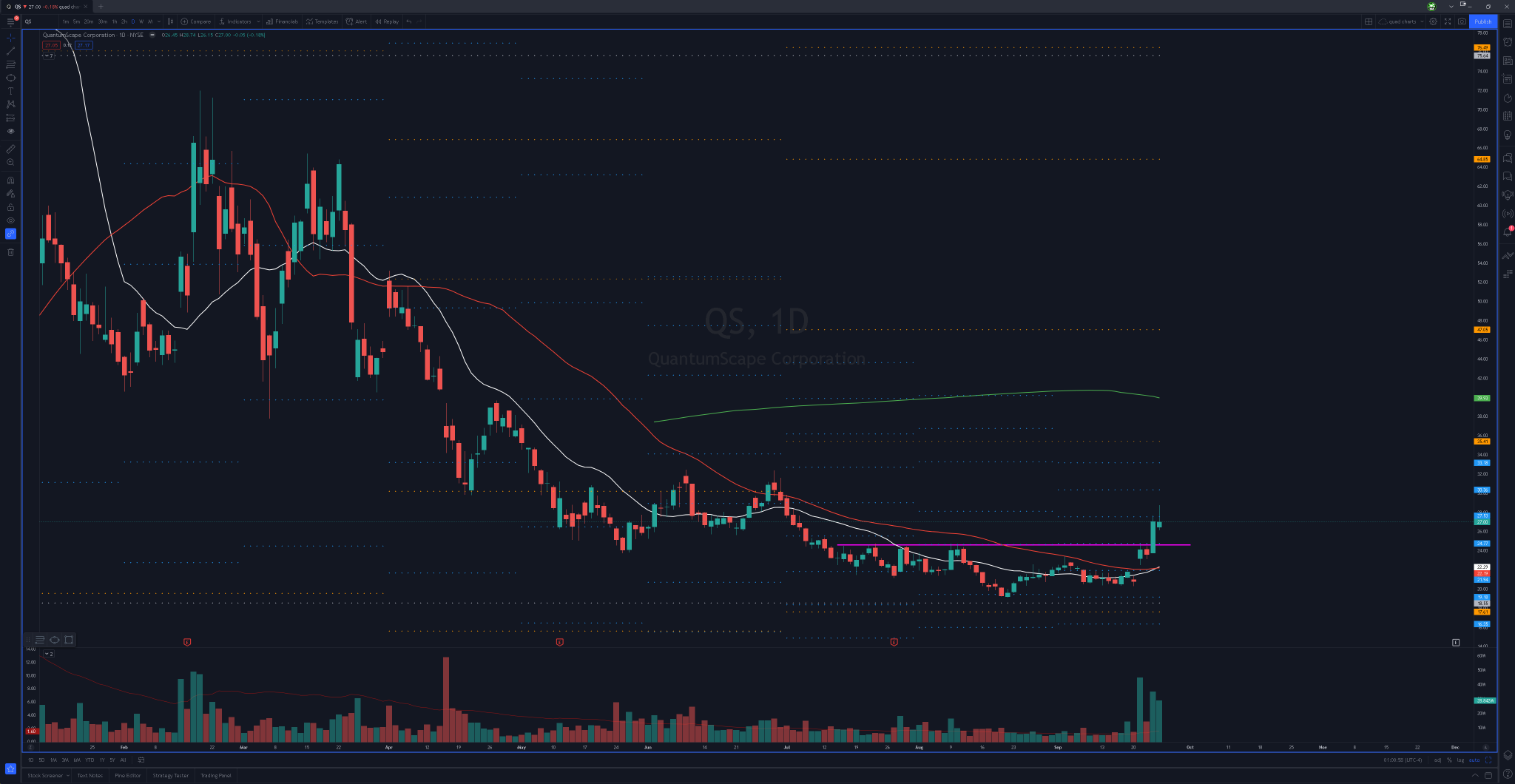The width and height of the screenshot is (1515, 784).
Task: Switch to Pine Editor tab
Action: (x=128, y=775)
